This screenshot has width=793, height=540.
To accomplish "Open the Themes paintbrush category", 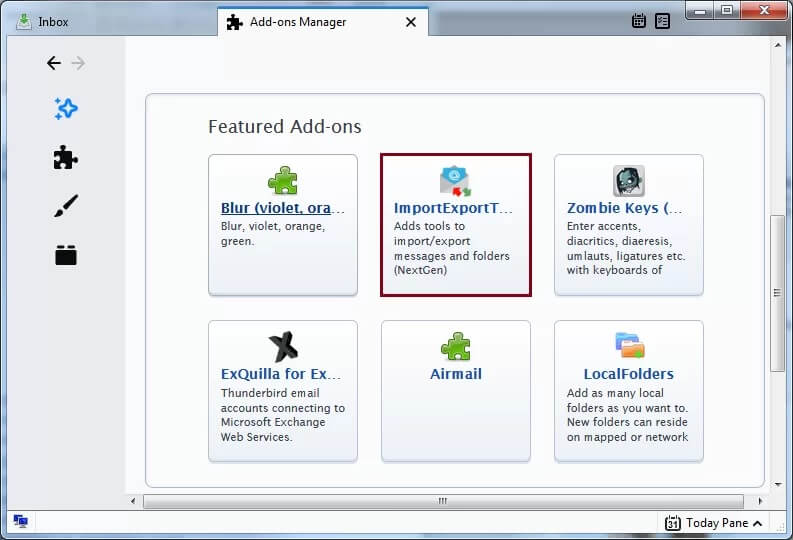I will (66, 206).
